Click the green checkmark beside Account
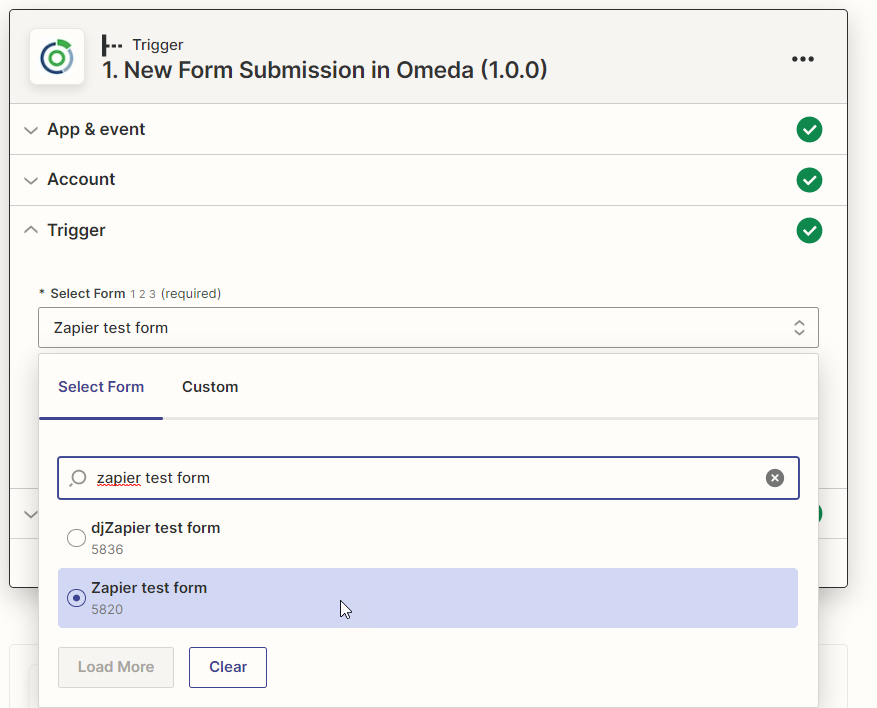877x708 pixels. tap(809, 180)
